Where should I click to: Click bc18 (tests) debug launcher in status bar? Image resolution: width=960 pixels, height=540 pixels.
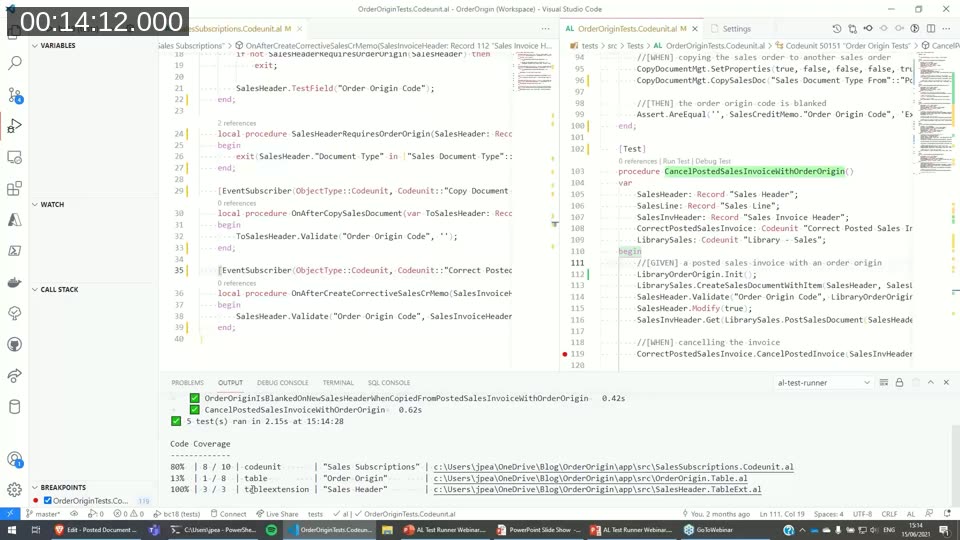[176, 514]
